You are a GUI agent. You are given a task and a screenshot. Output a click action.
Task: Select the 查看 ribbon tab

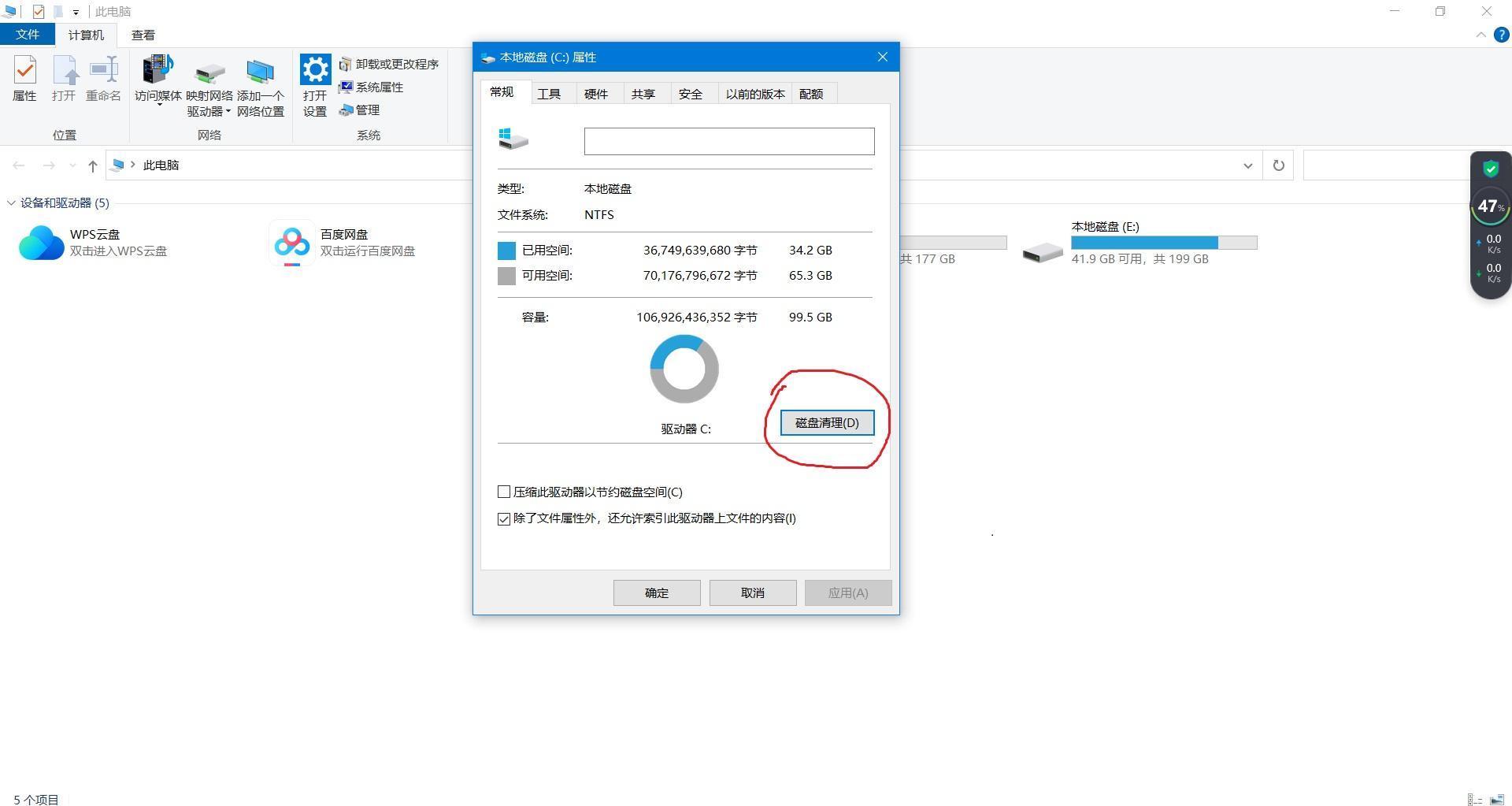click(x=143, y=35)
